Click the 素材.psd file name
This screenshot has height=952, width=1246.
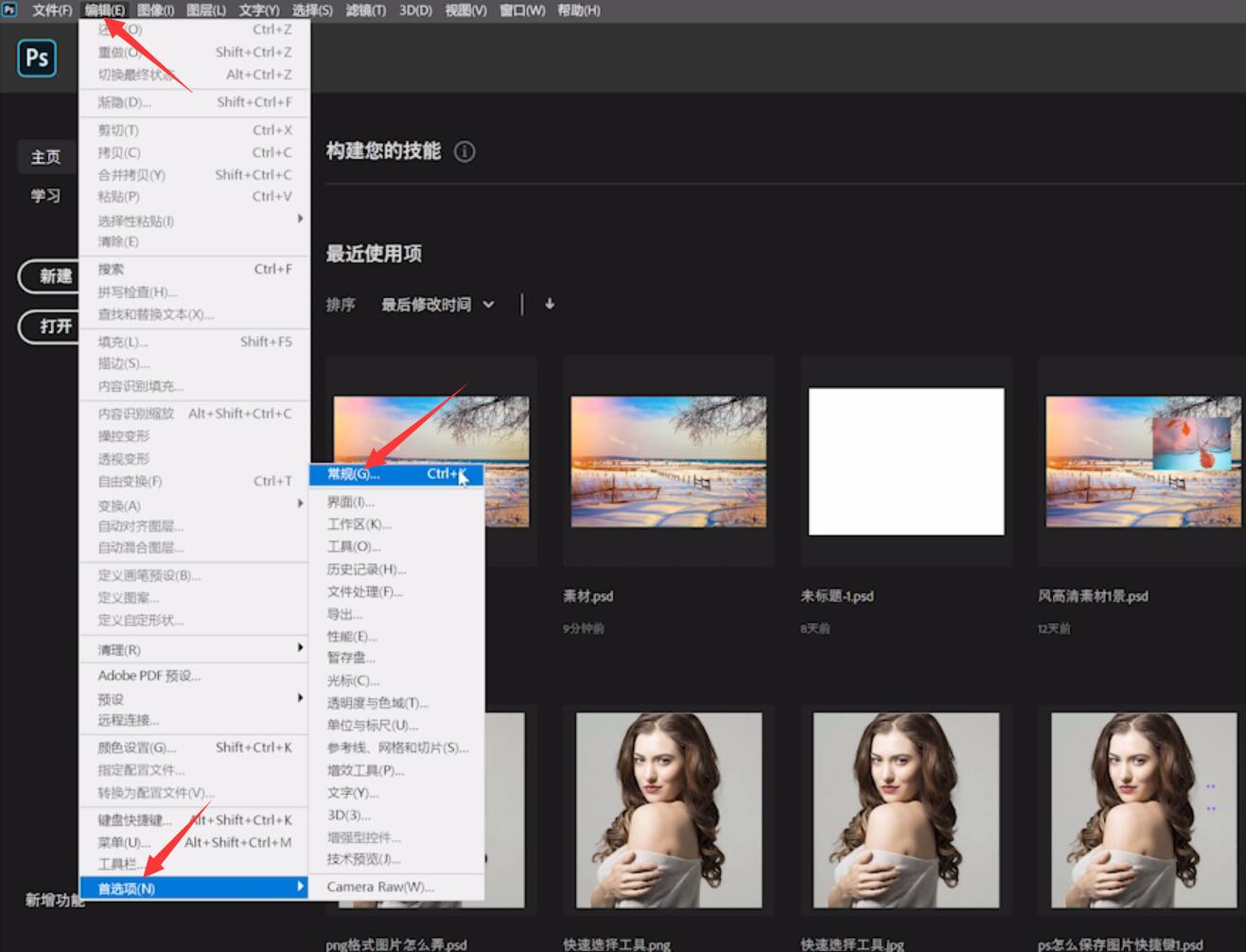(x=588, y=596)
